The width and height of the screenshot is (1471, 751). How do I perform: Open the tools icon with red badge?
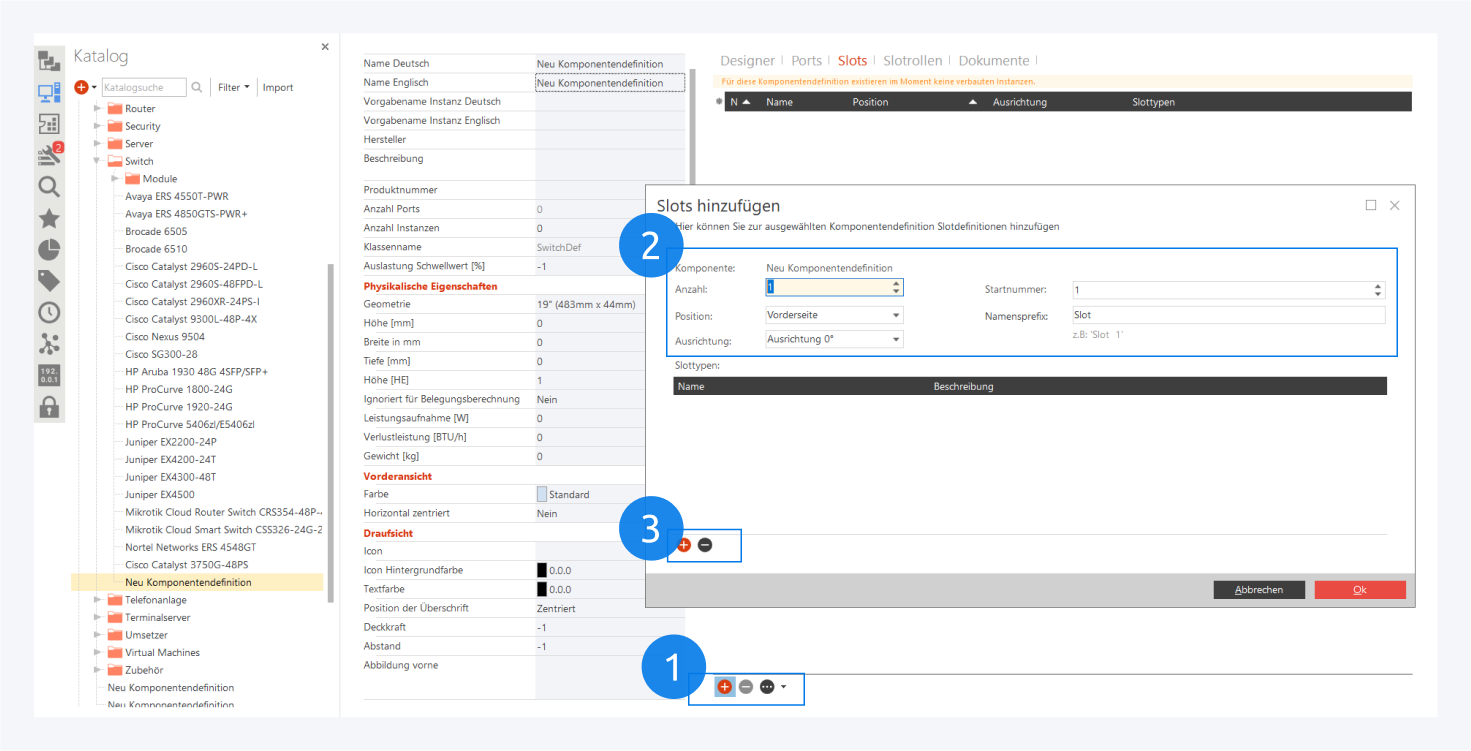tap(49, 155)
